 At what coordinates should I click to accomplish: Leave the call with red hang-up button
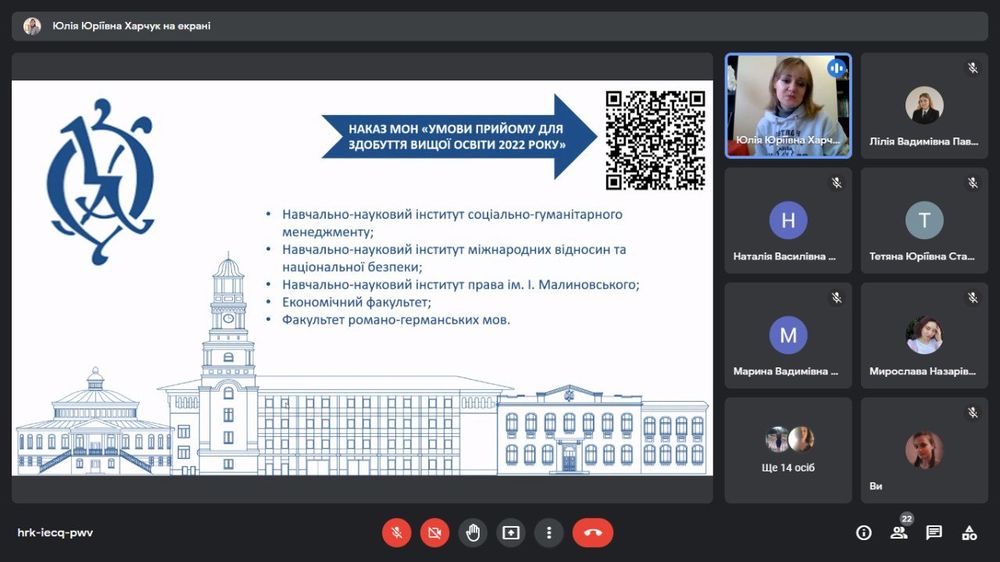592,533
